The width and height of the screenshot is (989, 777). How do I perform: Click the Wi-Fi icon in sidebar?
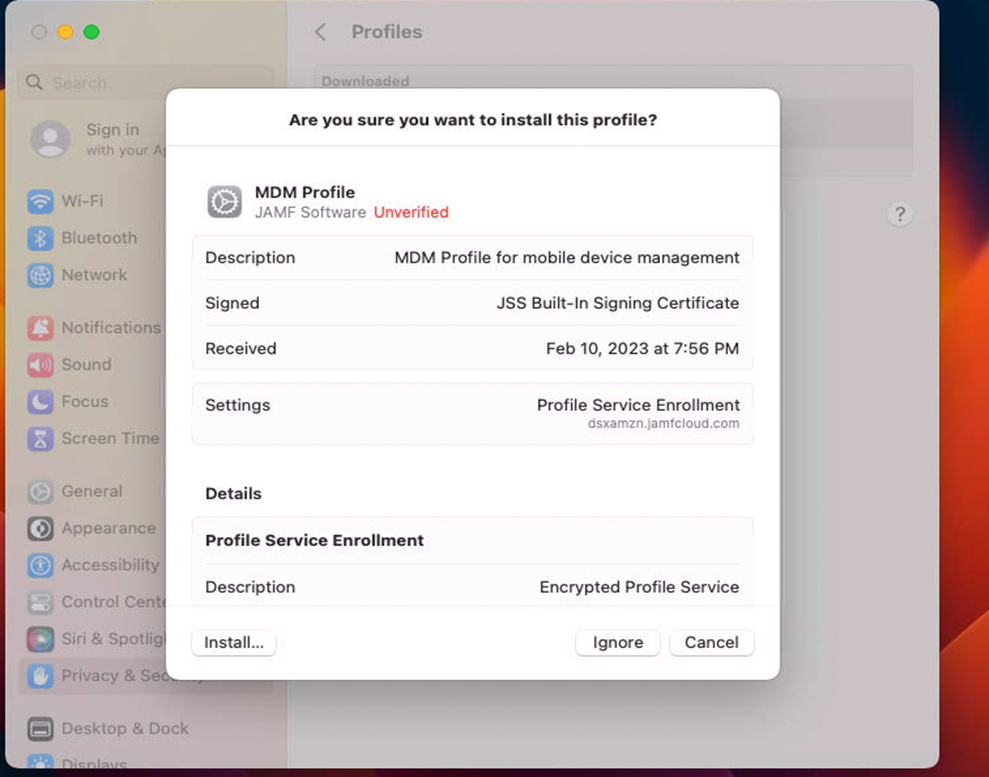40,201
